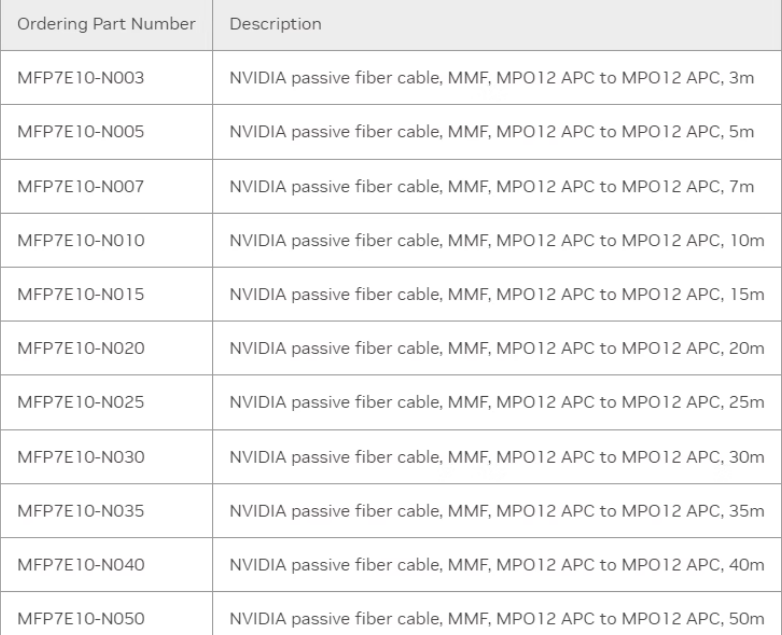
Task: Click the 3m fiber cable description
Action: click(x=492, y=78)
